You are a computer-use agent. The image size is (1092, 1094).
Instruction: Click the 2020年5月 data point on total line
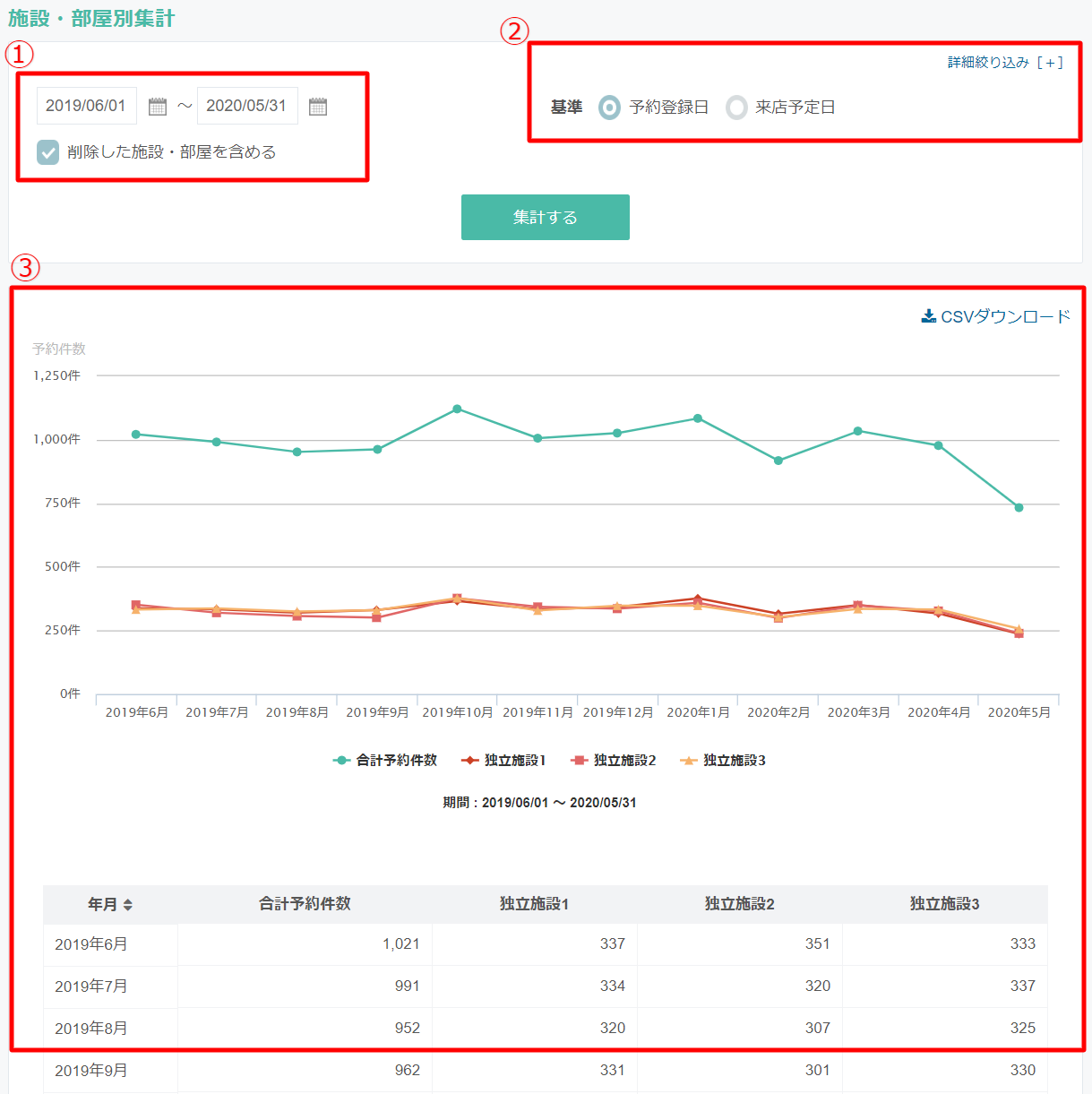click(x=1019, y=508)
